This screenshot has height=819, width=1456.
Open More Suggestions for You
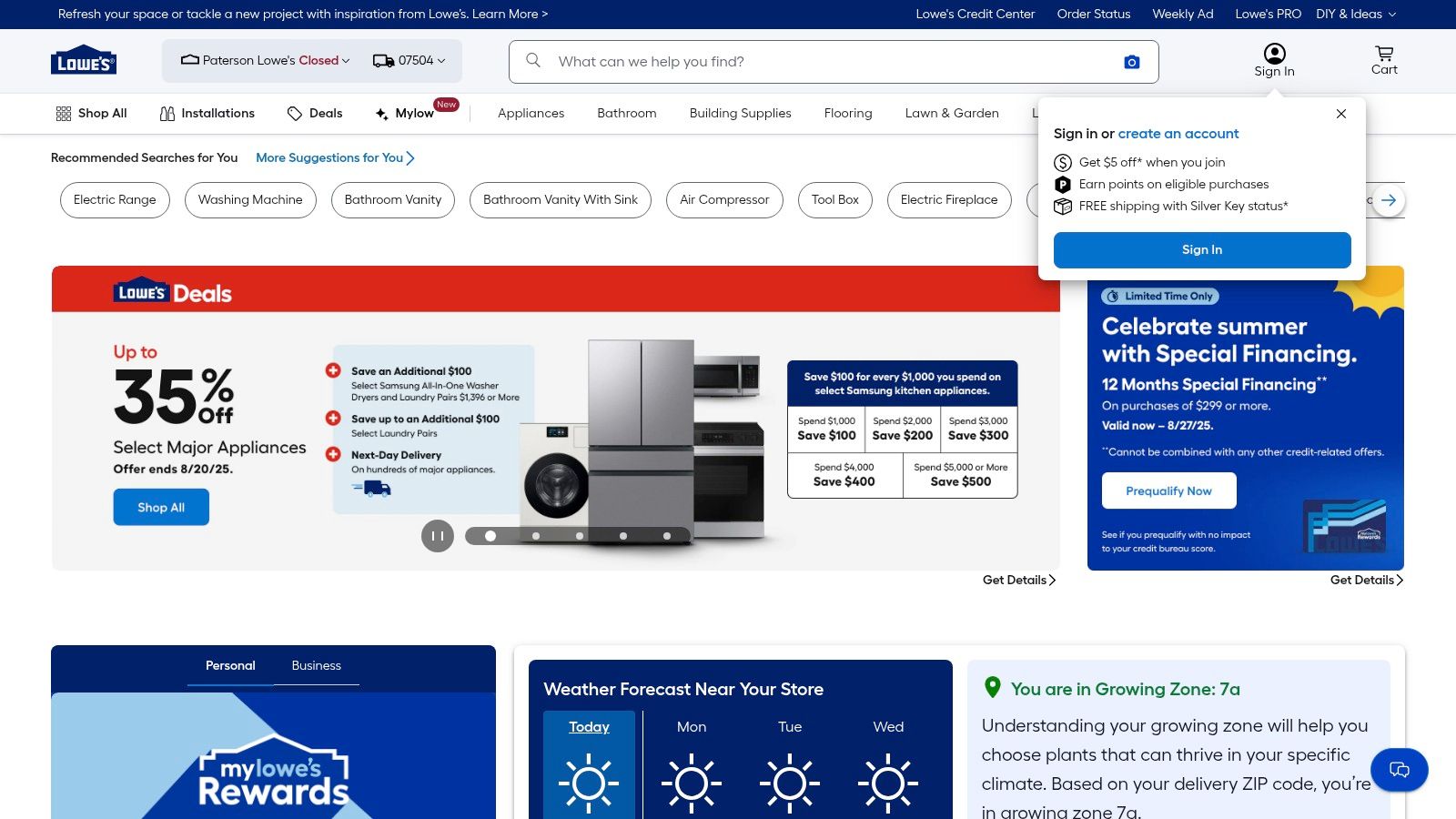(335, 157)
